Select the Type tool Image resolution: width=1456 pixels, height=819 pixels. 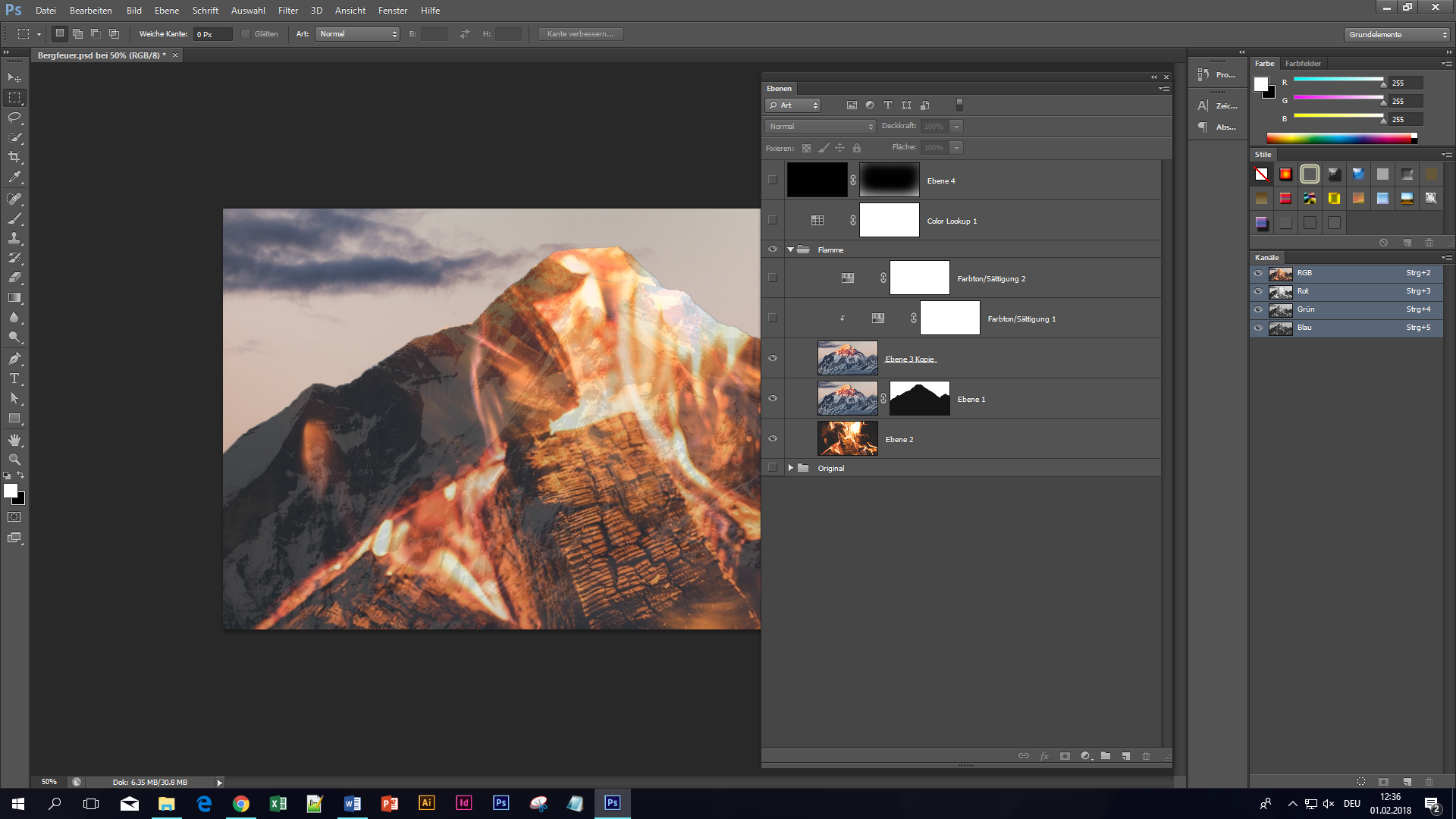pos(14,378)
